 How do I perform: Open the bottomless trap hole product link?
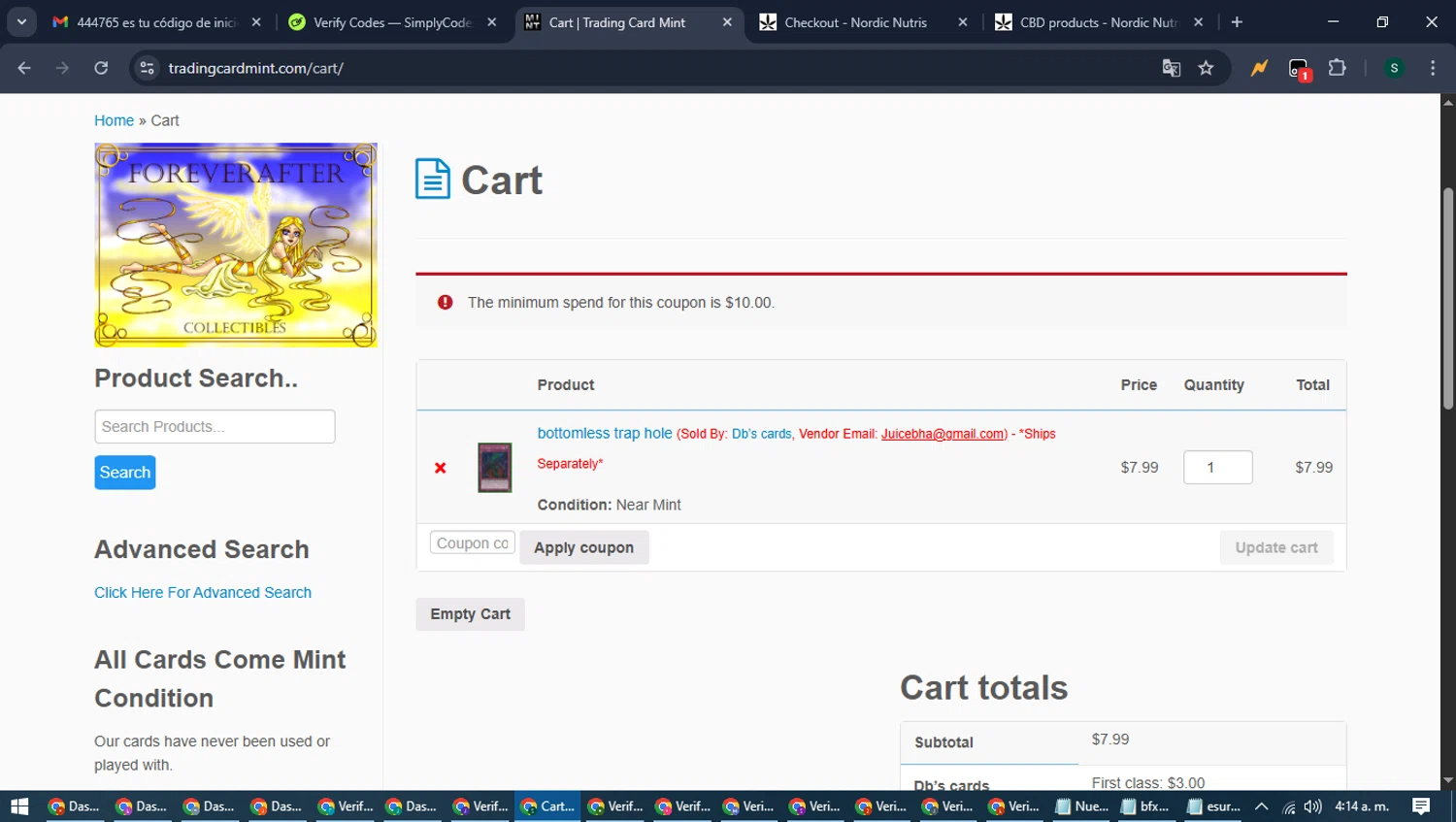[x=605, y=433]
